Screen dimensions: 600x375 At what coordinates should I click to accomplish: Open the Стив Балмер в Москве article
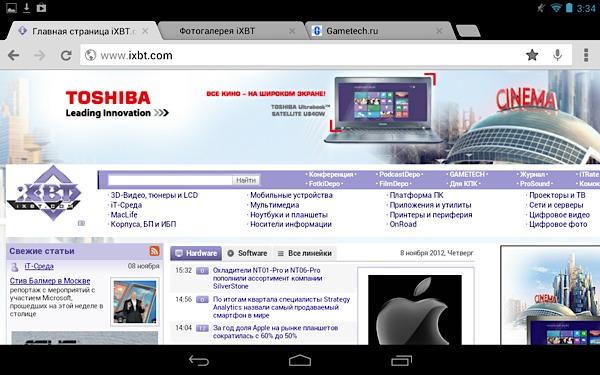click(50, 281)
